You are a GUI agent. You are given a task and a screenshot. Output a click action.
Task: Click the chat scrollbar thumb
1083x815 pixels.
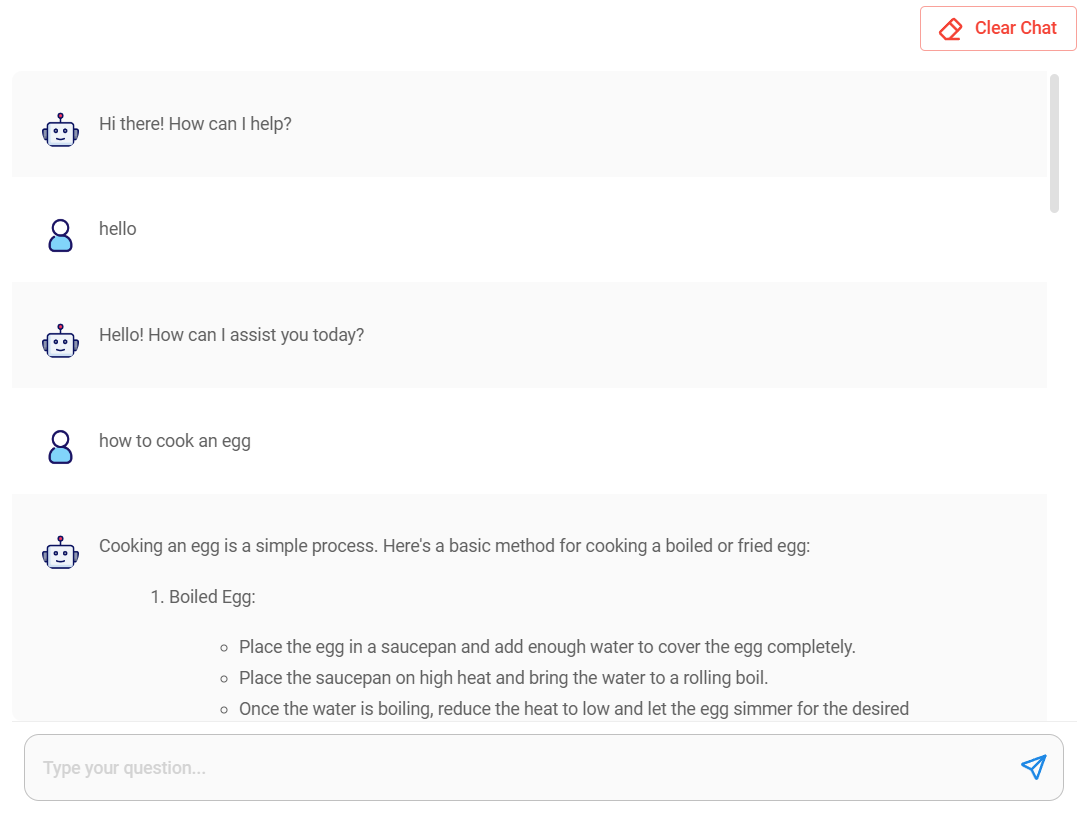tap(1054, 143)
